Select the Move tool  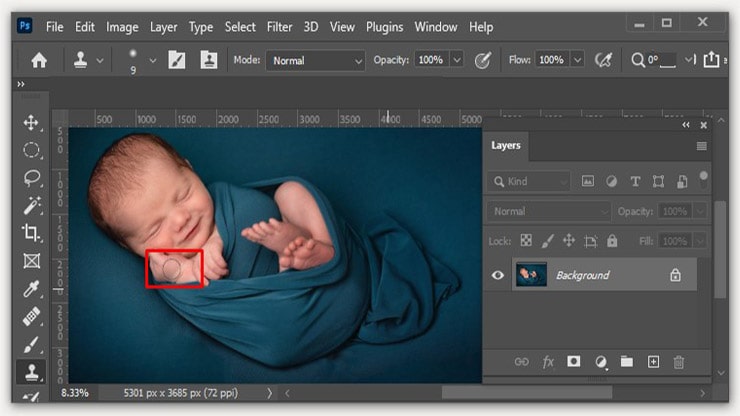31,123
